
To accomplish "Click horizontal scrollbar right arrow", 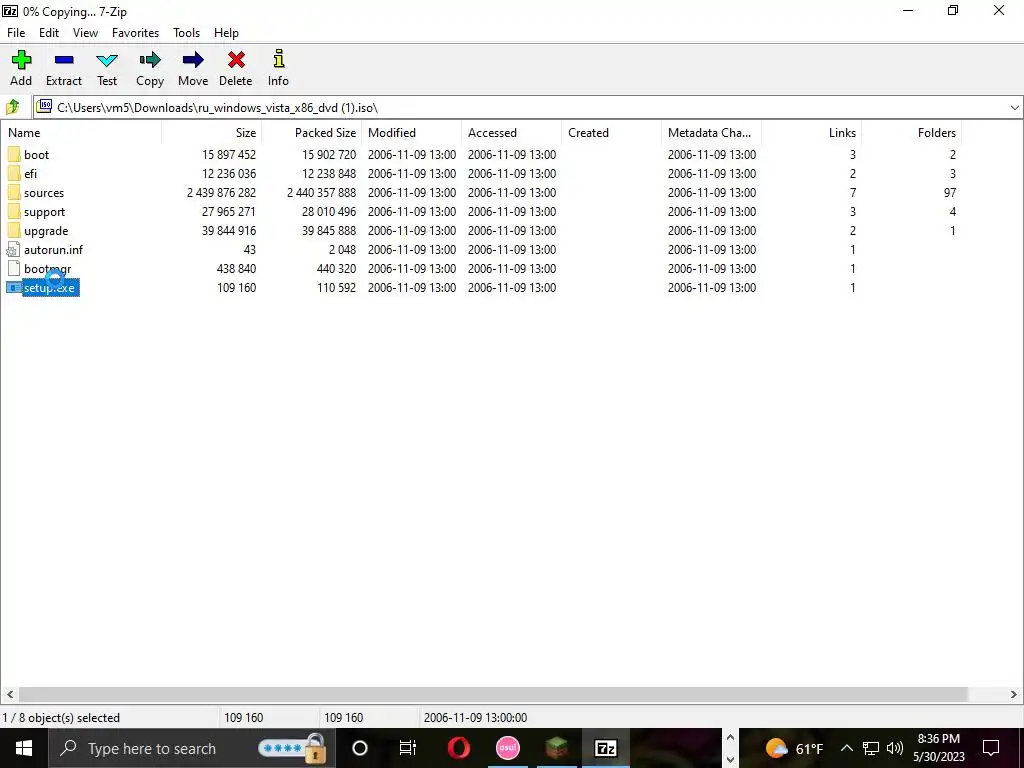I will pos(1014,694).
